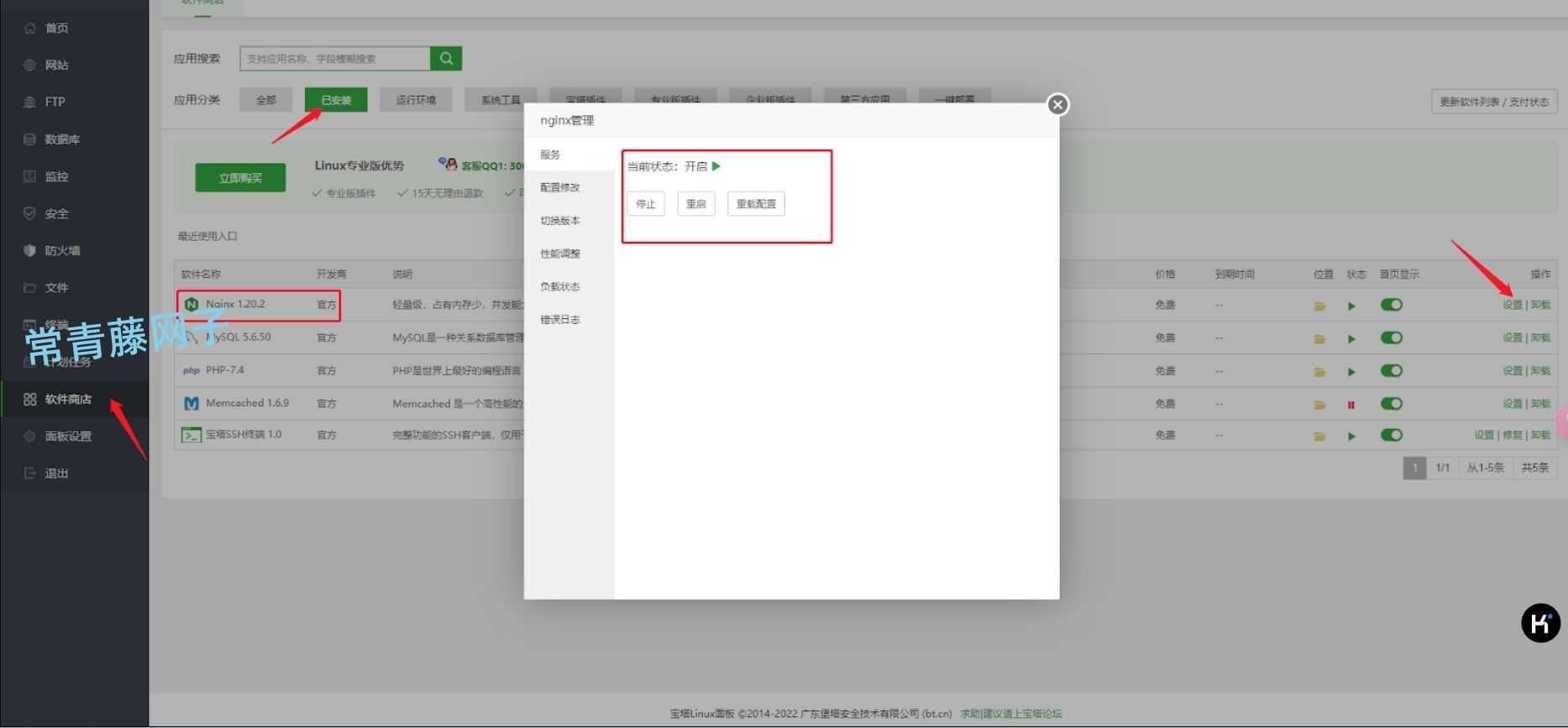The width and height of the screenshot is (1568, 728).
Task: Click the 宝塔SSH终端 status play icon
Action: click(1351, 436)
